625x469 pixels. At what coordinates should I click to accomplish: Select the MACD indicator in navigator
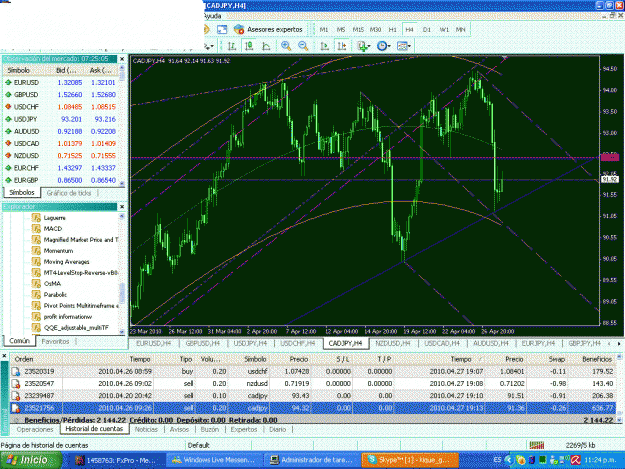[x=53, y=229]
